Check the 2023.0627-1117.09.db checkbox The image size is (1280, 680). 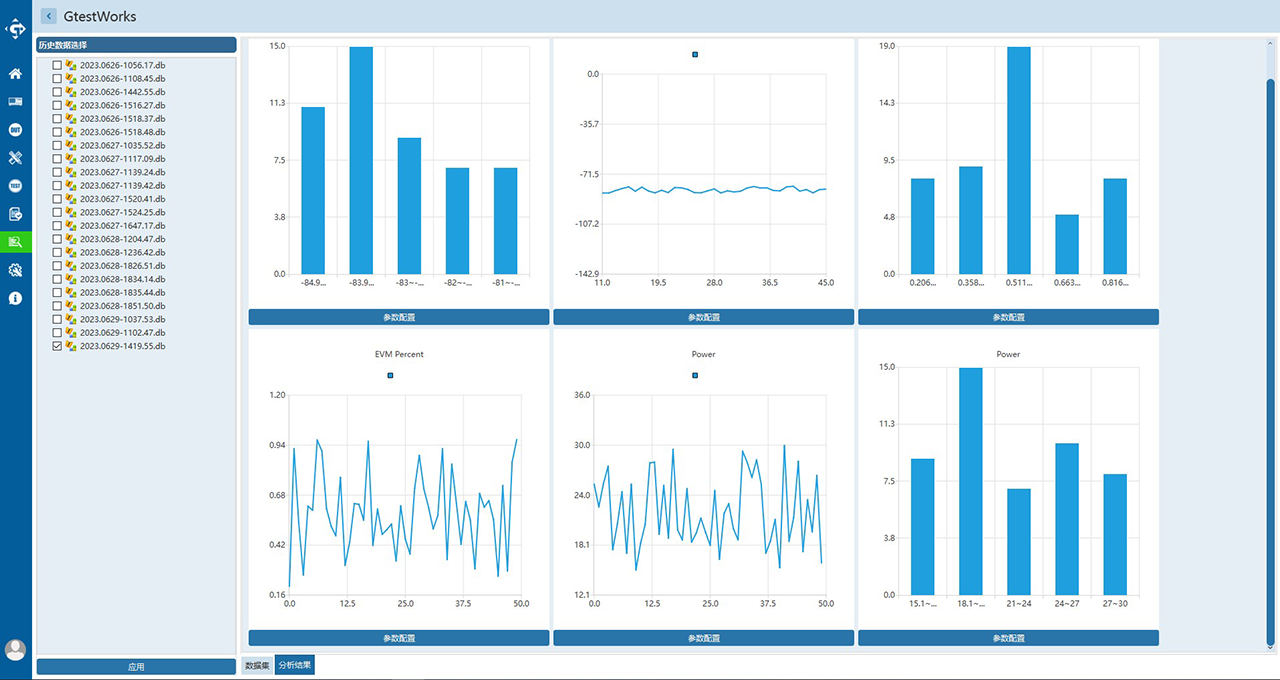57,159
